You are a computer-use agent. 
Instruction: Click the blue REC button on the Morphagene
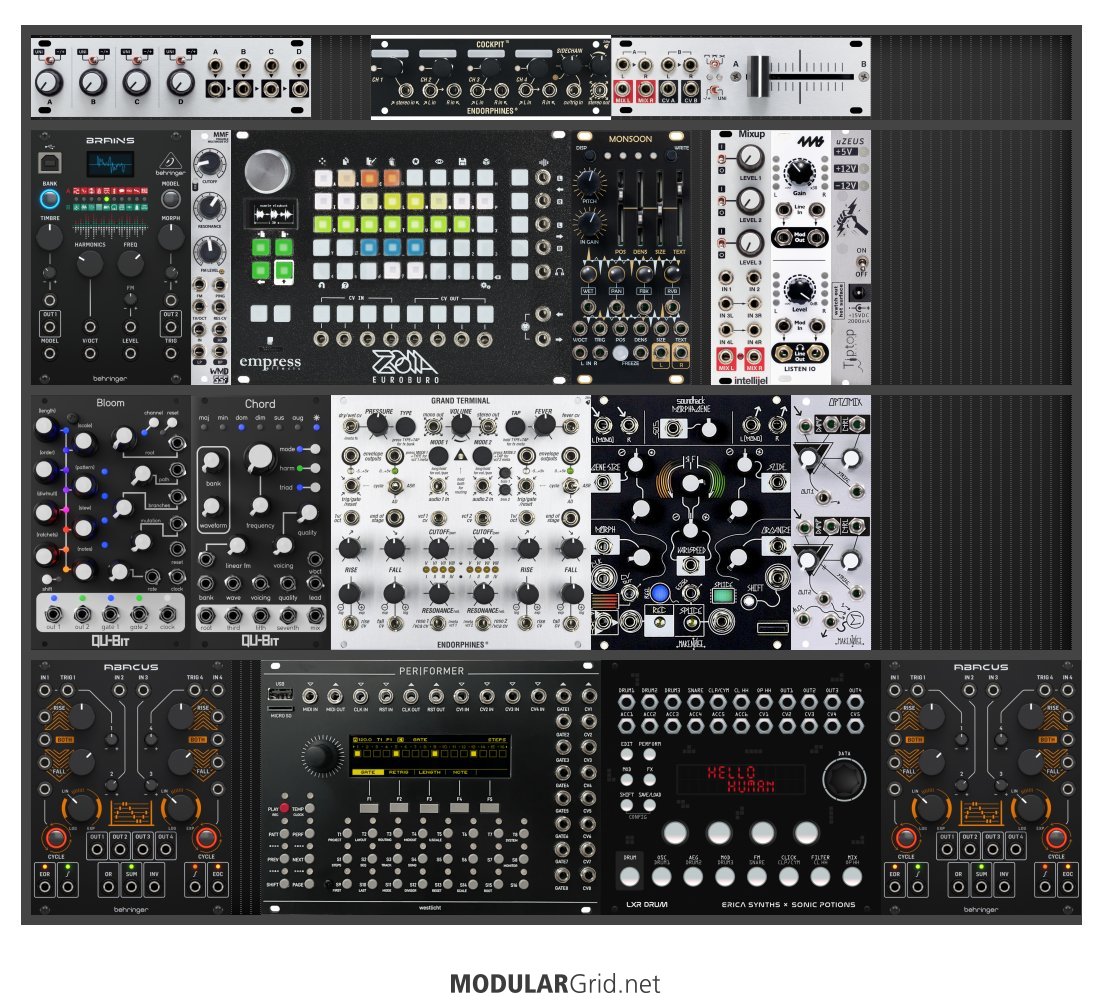(660, 593)
